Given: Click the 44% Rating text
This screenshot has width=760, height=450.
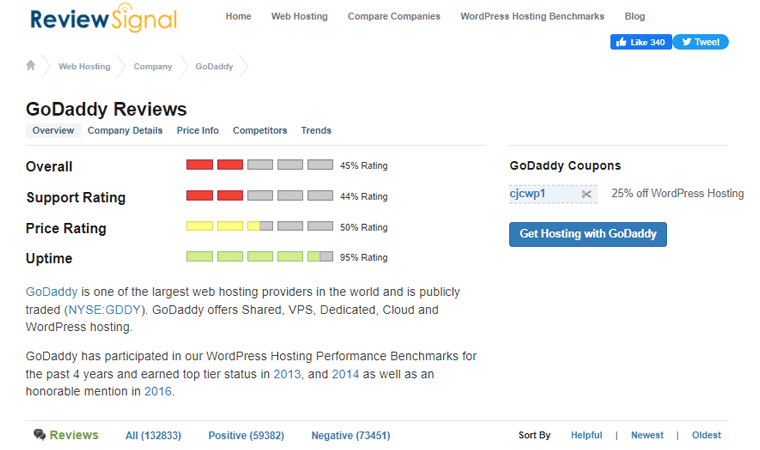Looking at the screenshot, I should point(364,196).
